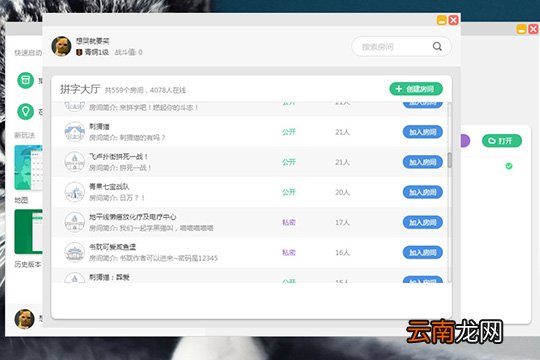This screenshot has width=540, height=360.
Task: Select room name 飞卢扑街拼死一战!
Action: [x=118, y=157]
